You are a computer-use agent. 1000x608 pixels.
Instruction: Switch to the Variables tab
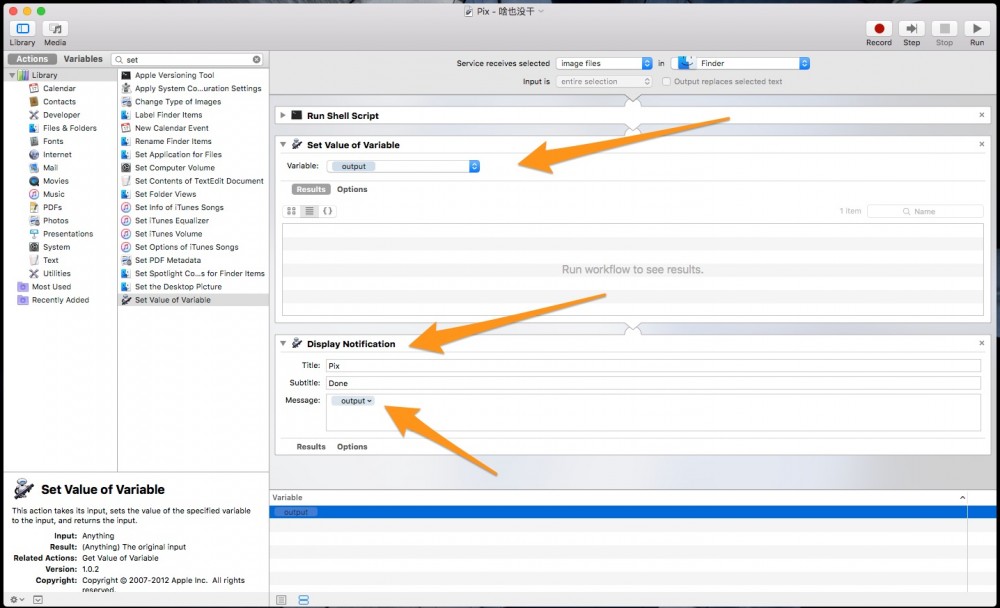[83, 58]
